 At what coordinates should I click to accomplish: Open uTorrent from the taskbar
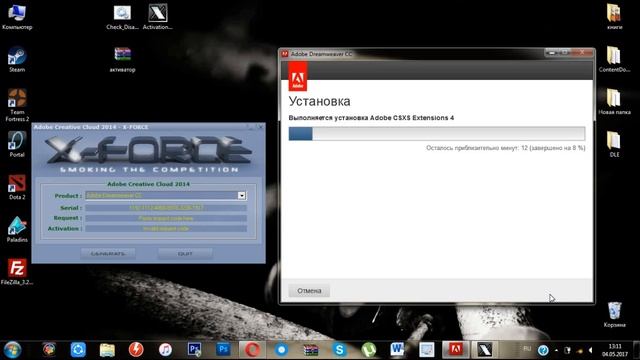coord(368,350)
